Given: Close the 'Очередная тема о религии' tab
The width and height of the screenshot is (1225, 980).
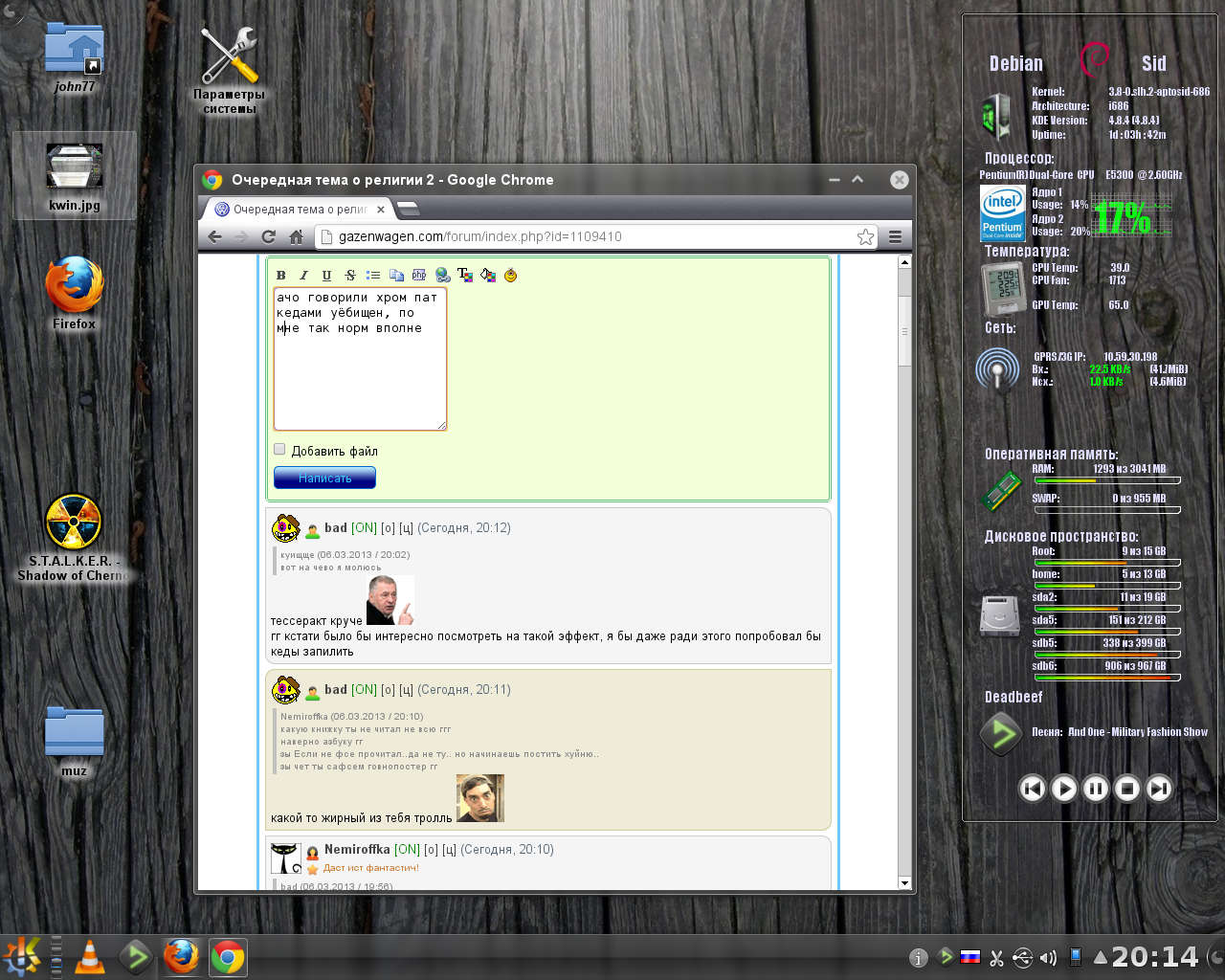Looking at the screenshot, I should [381, 209].
